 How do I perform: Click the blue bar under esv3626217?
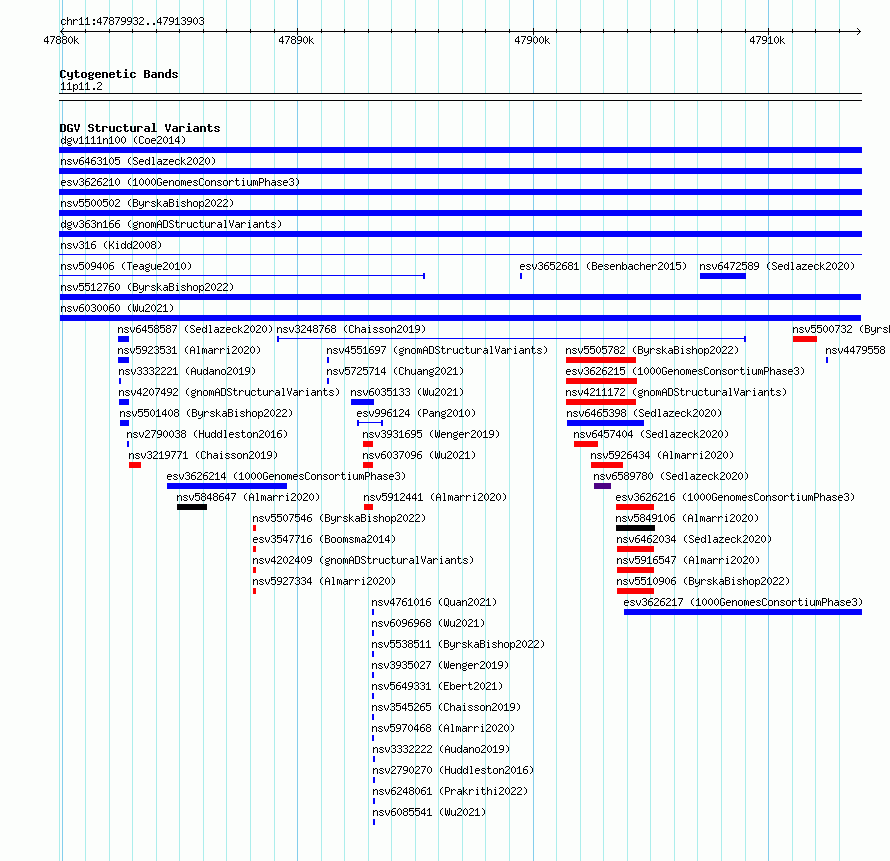(x=743, y=612)
